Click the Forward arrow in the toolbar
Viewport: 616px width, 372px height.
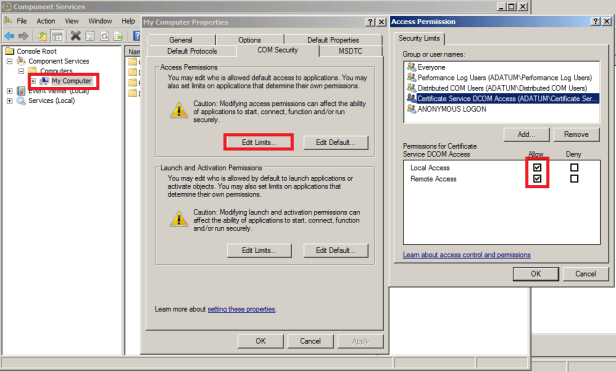[23, 37]
